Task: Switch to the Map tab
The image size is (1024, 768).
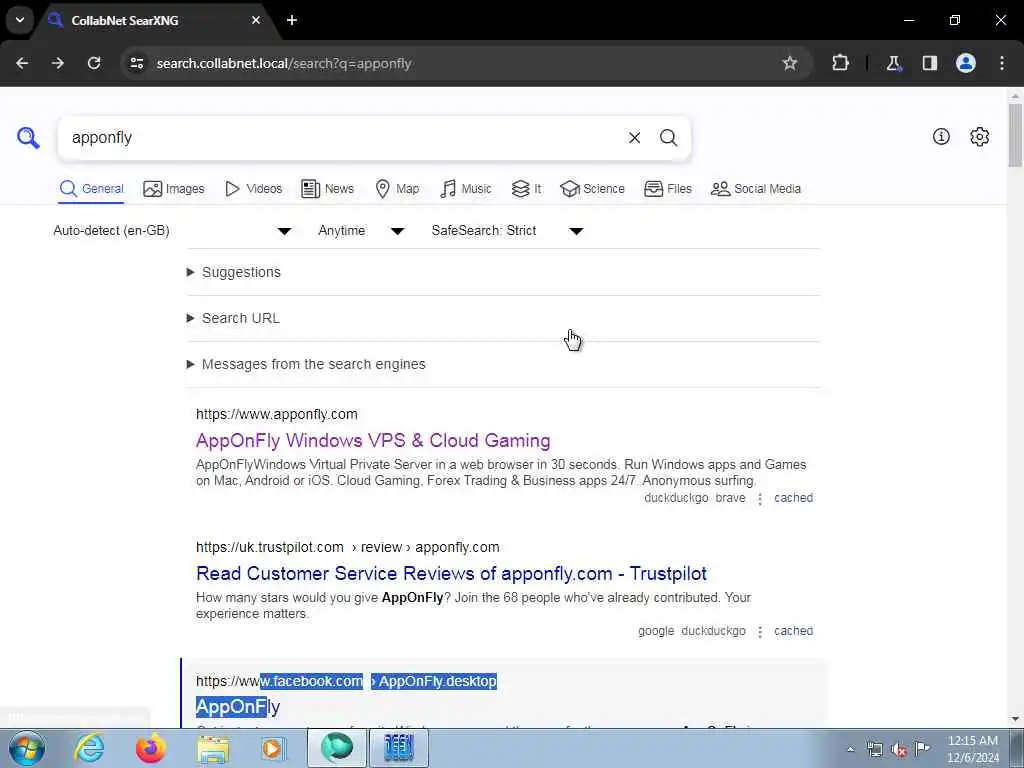Action: [397, 189]
